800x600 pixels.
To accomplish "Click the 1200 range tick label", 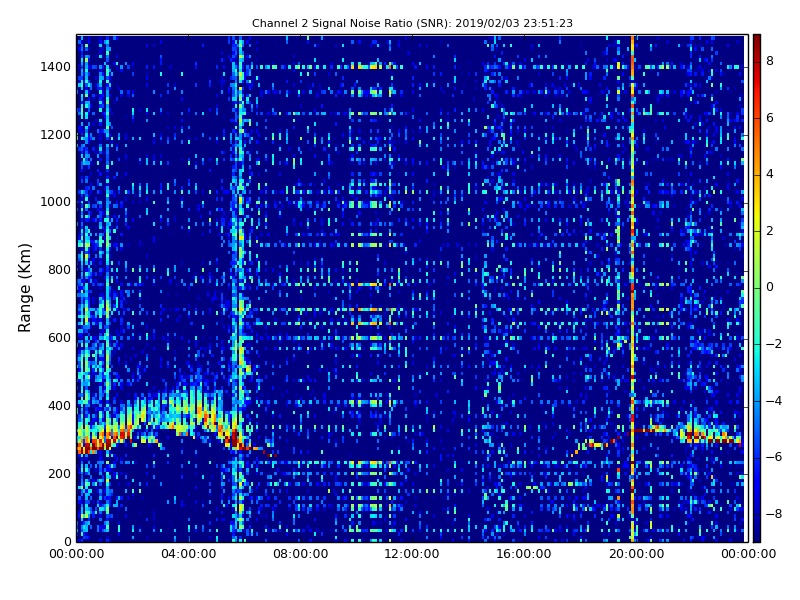I will 56,135.
